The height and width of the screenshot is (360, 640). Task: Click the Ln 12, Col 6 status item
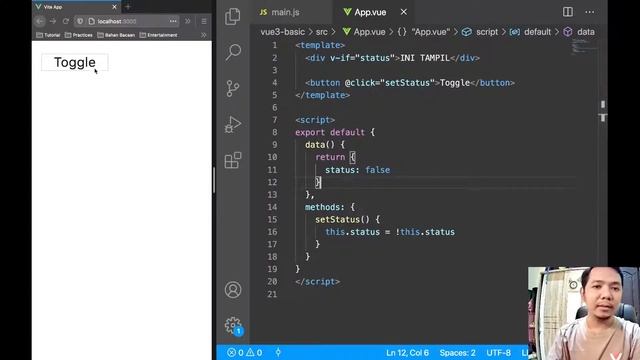(x=407, y=353)
